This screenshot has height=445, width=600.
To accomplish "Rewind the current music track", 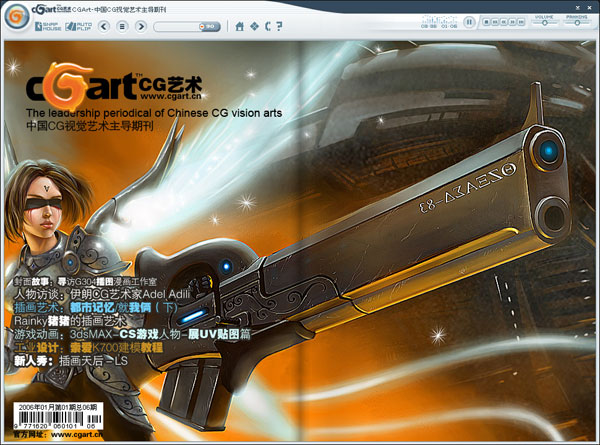I will (x=504, y=22).
